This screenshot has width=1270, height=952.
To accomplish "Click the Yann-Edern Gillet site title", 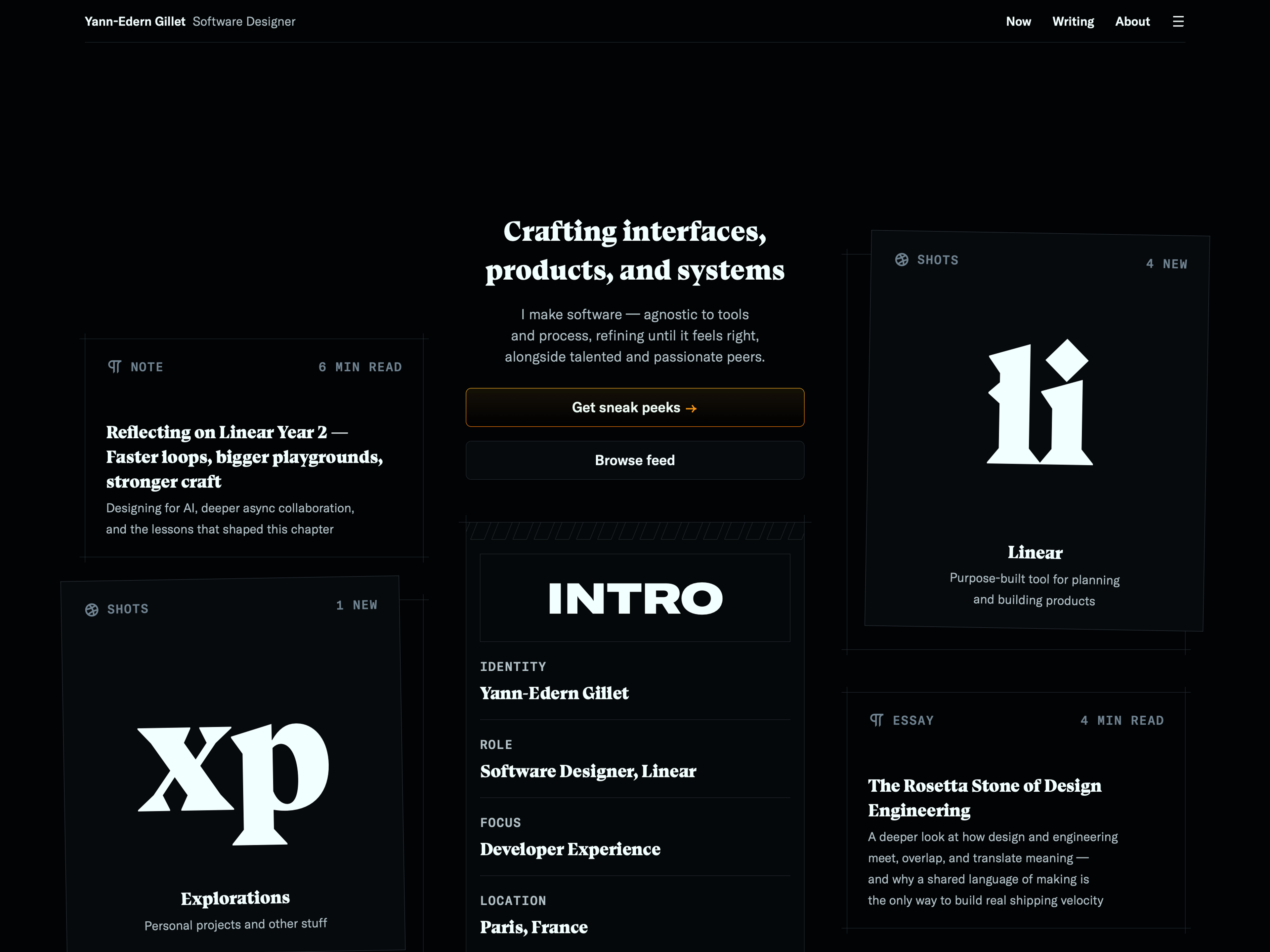I will [x=135, y=22].
